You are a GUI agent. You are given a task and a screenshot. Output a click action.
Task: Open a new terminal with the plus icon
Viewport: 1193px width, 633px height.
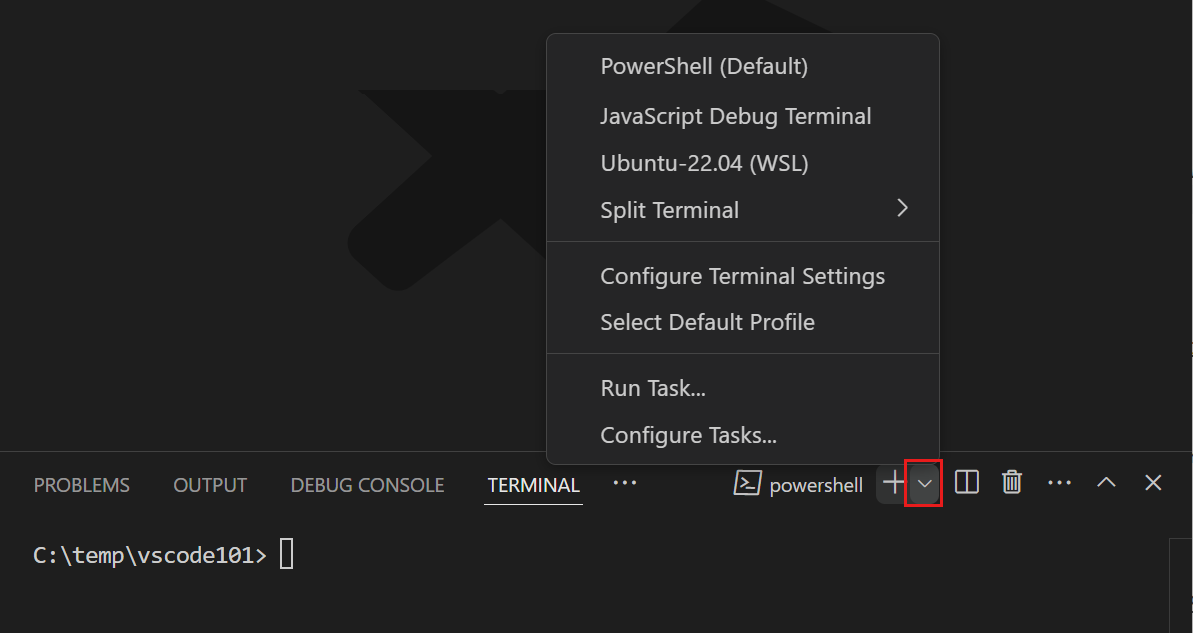[893, 483]
